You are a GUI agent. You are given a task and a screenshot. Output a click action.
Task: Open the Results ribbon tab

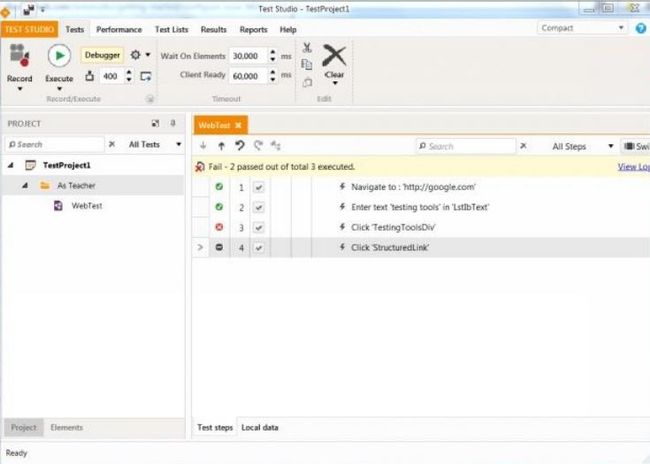pos(213,29)
